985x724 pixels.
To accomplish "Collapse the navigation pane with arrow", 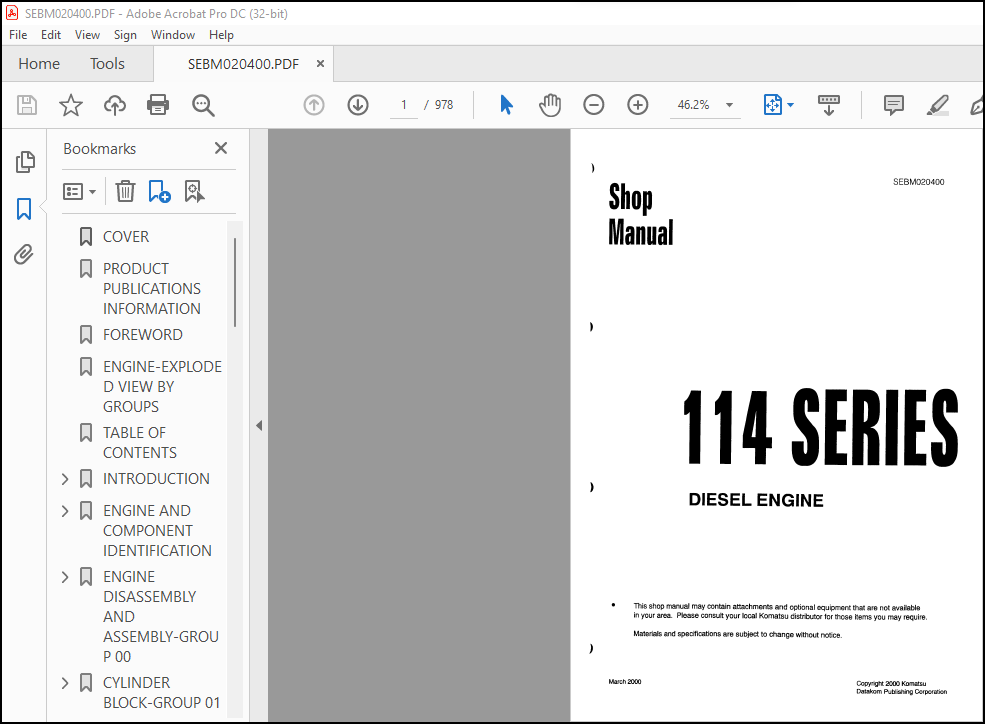I will [x=259, y=426].
